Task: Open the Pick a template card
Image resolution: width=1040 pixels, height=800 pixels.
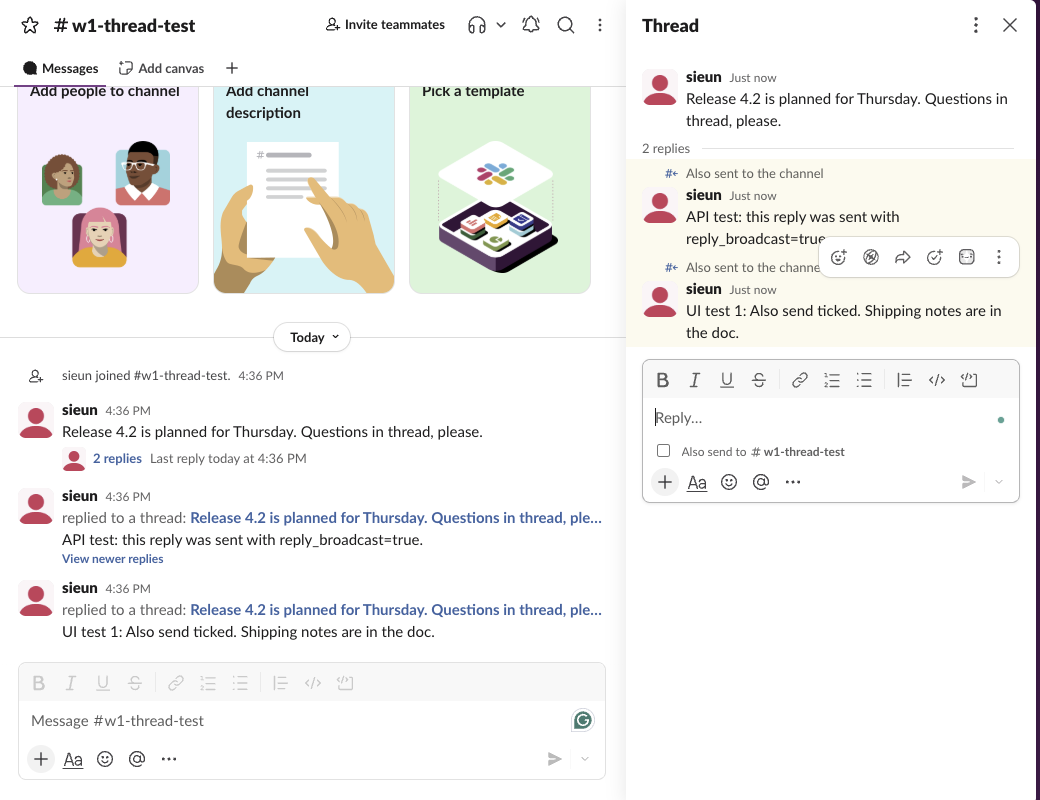Action: (500, 190)
